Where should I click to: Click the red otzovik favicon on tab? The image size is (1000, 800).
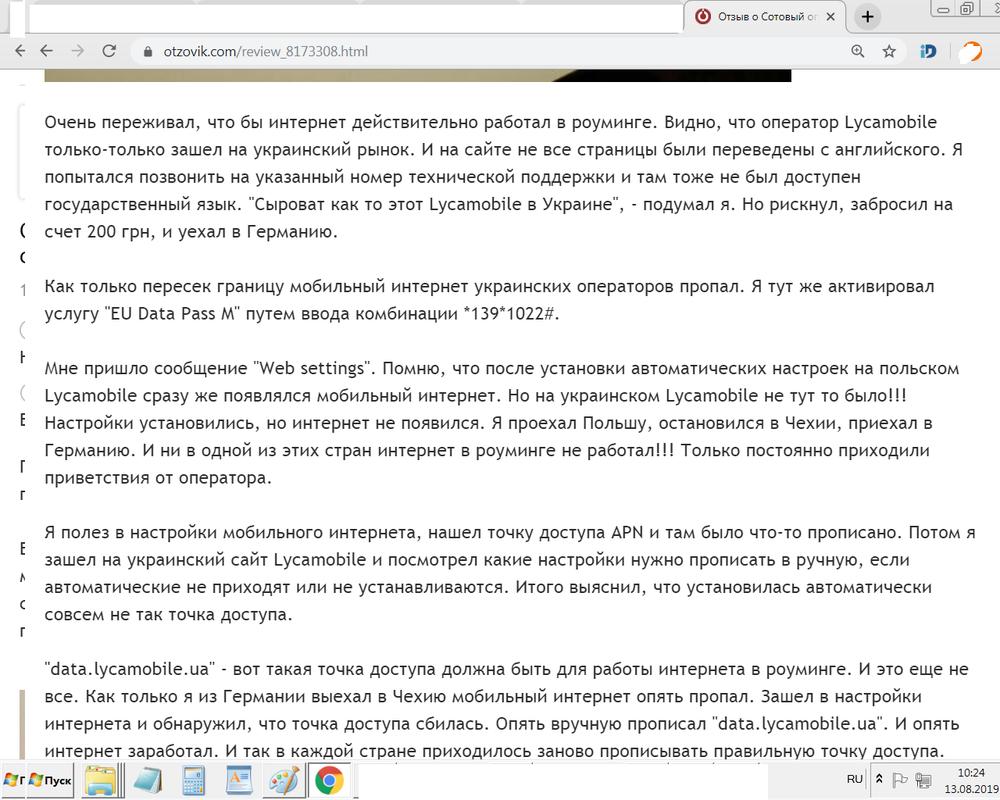point(703,17)
